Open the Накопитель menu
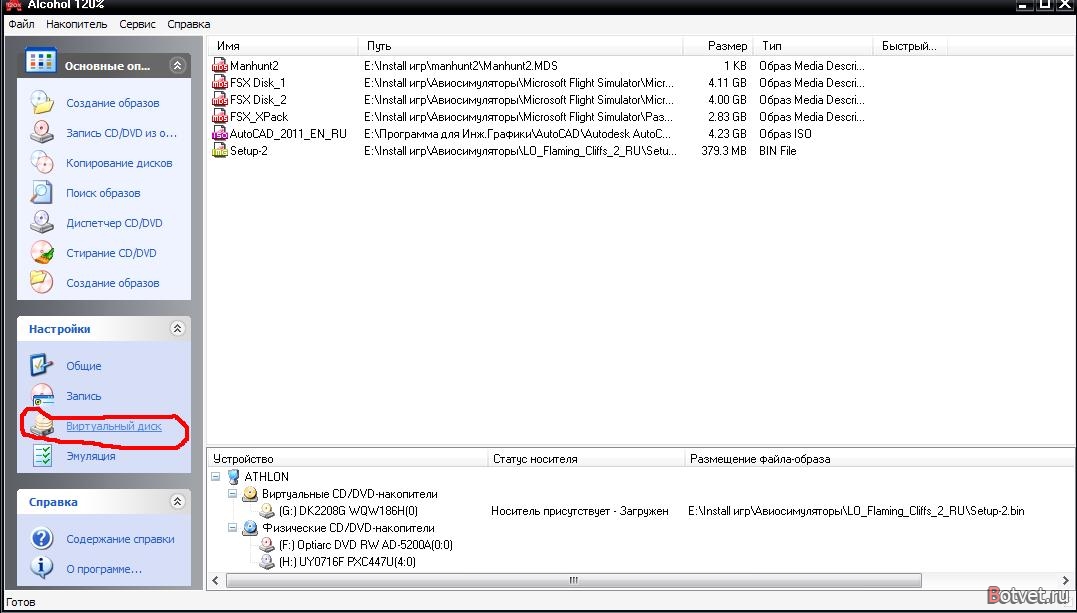 click(77, 24)
